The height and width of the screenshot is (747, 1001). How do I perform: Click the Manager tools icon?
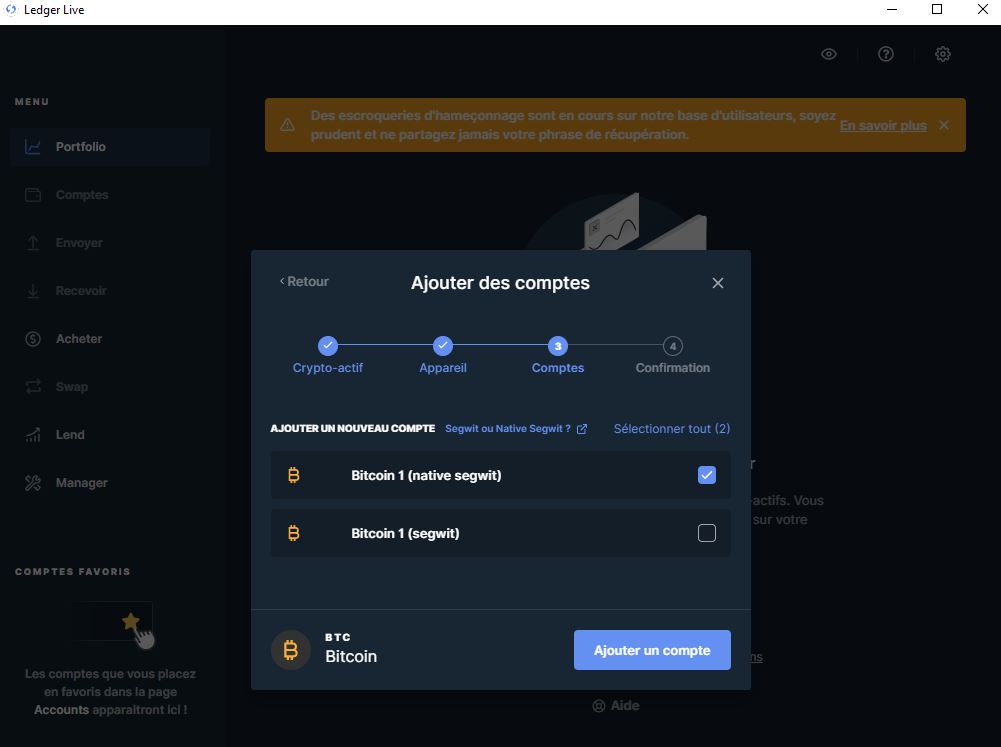[33, 483]
